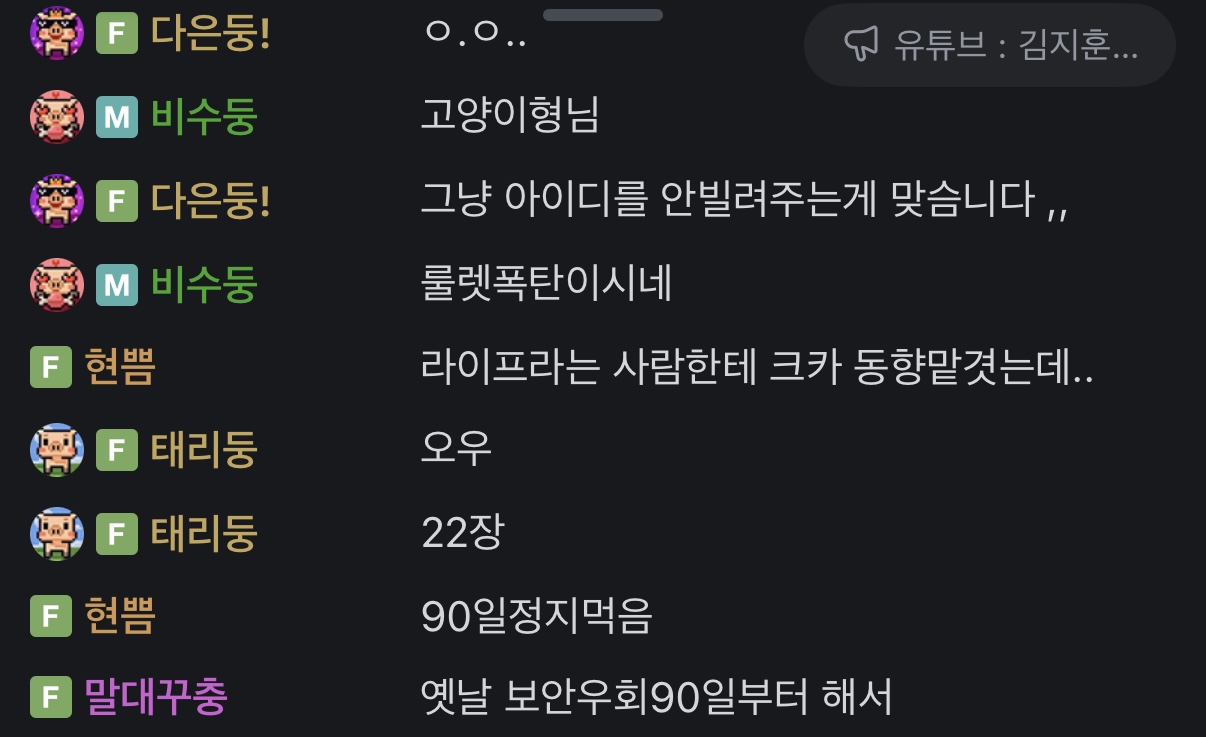
Task: Tap username 태리둥 on the 22장 row
Action: (204, 534)
